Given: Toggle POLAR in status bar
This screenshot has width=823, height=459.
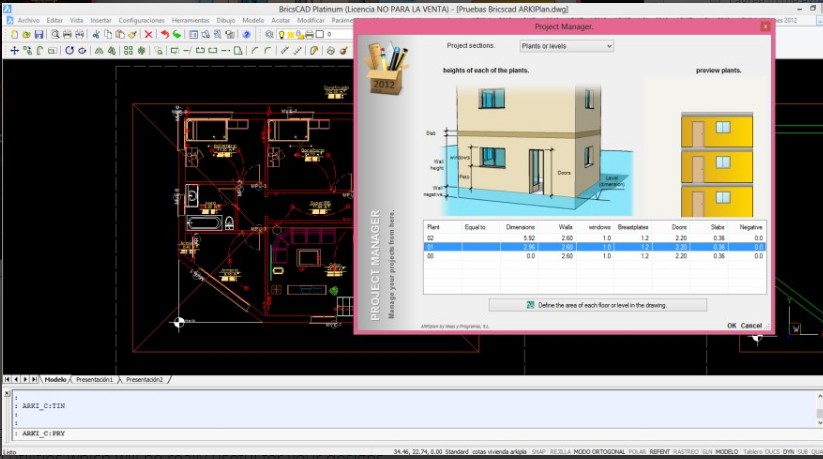Looking at the screenshot, I should click(637, 452).
